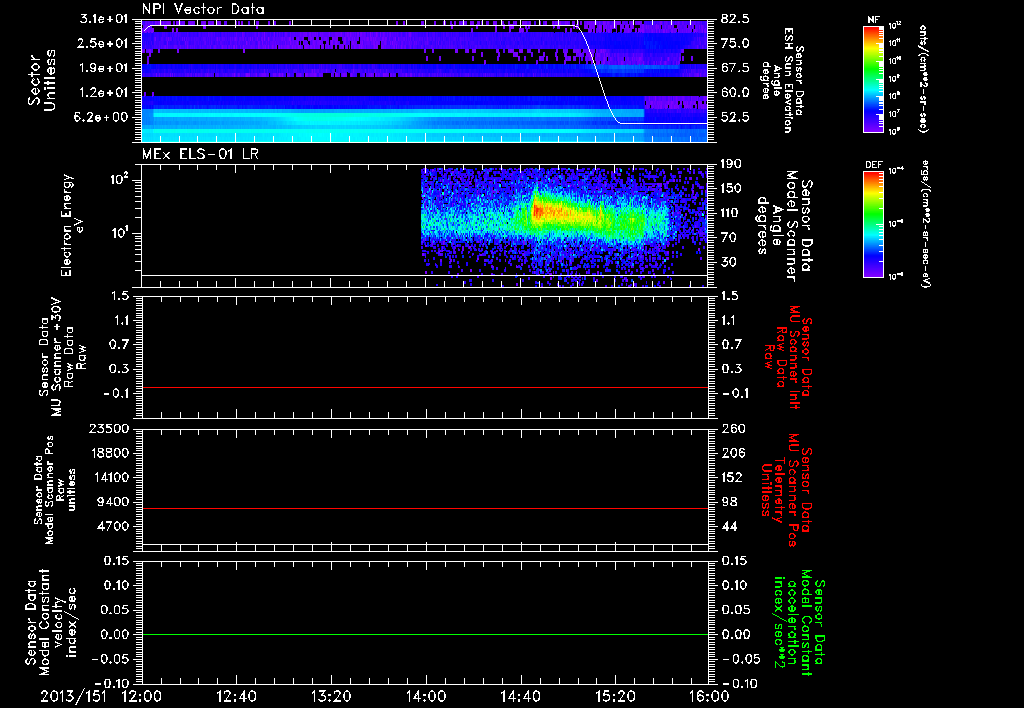Click the NF color bar legend

(x=874, y=79)
